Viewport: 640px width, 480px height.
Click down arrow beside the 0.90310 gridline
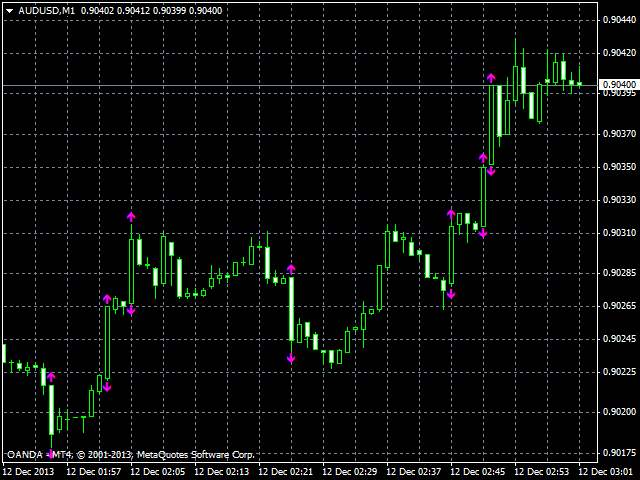coord(482,233)
